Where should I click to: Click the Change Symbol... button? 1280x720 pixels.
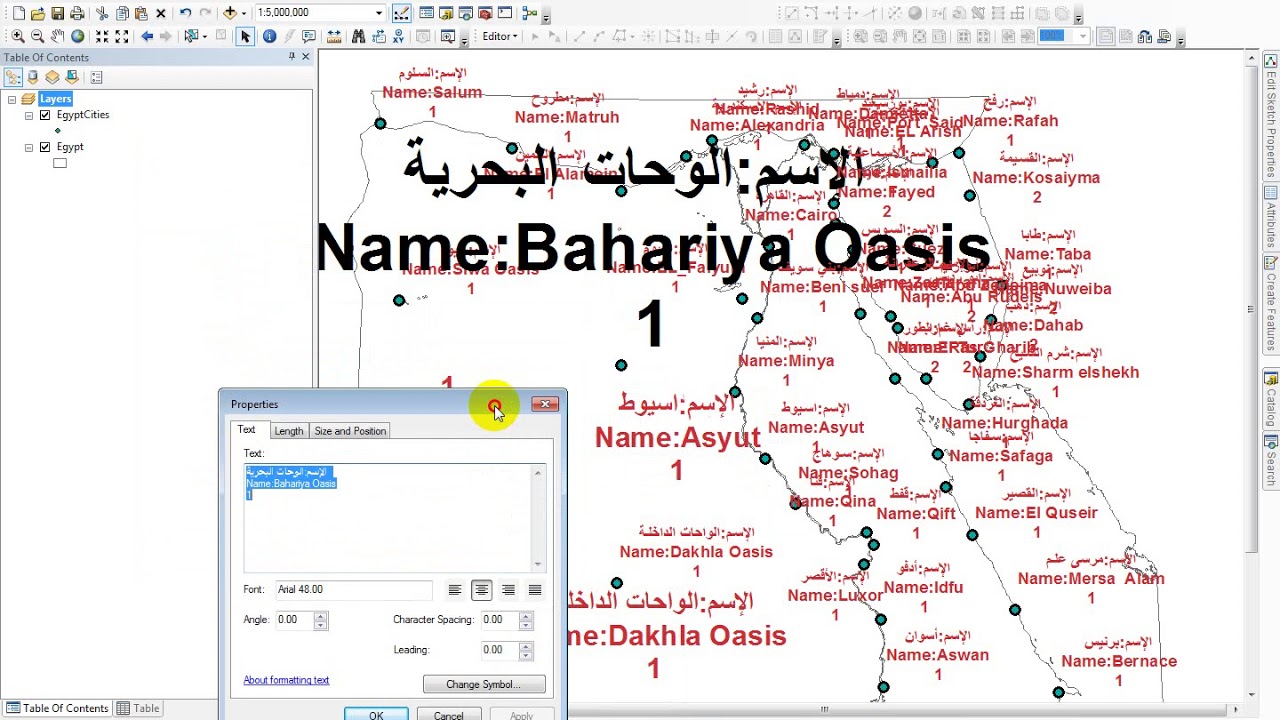[x=484, y=684]
